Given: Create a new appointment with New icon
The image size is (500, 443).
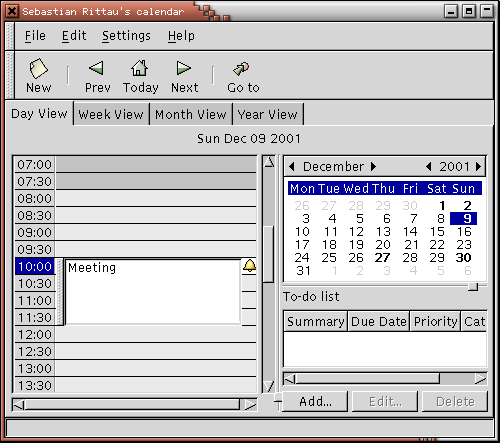Looking at the screenshot, I should 39,68.
